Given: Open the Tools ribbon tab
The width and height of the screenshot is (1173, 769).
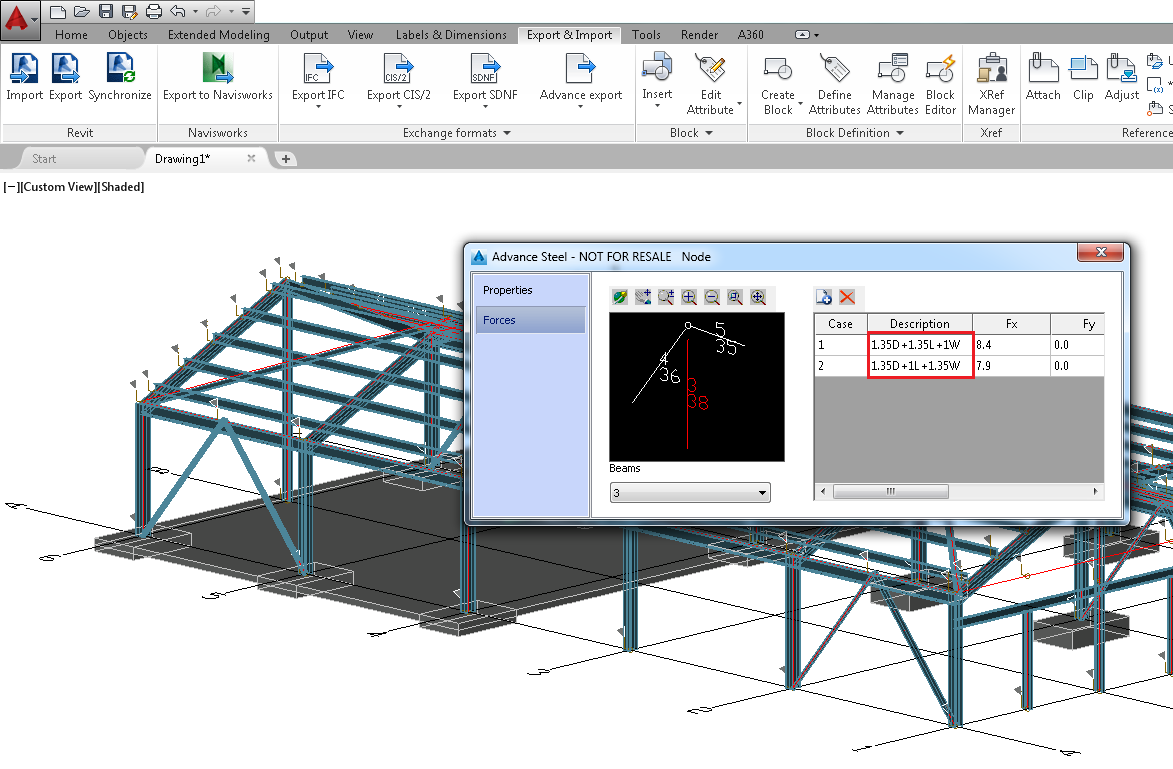Looking at the screenshot, I should point(646,34).
